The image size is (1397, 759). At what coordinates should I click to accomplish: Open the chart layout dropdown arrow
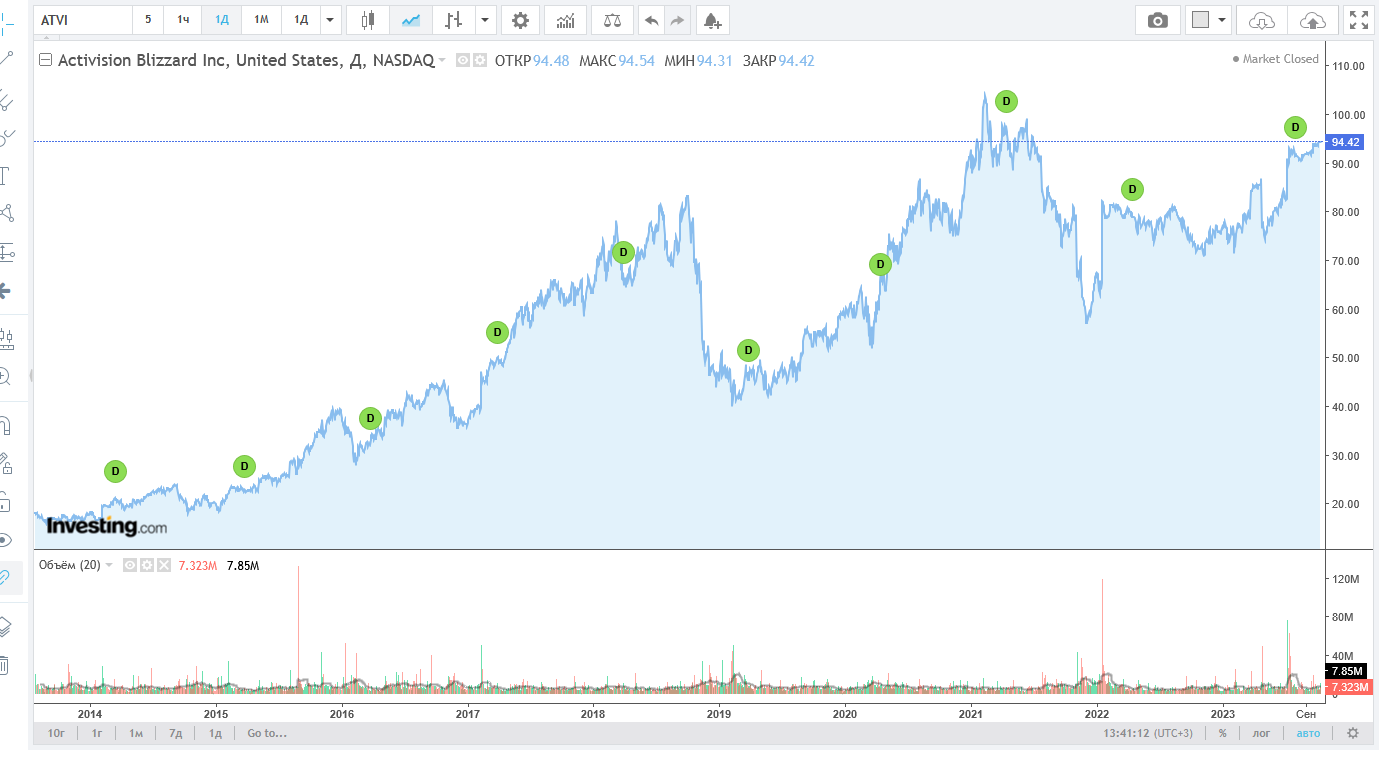coord(1222,20)
